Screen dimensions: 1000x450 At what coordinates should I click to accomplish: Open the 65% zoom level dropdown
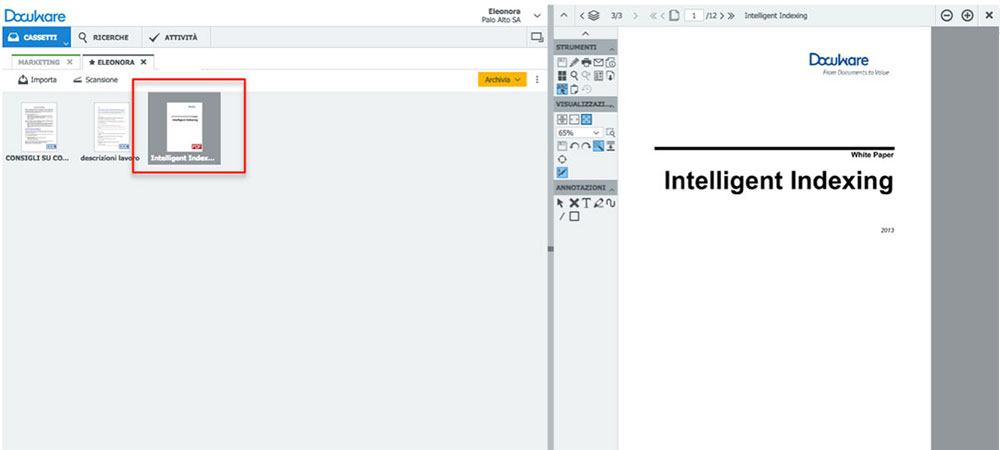(x=579, y=133)
